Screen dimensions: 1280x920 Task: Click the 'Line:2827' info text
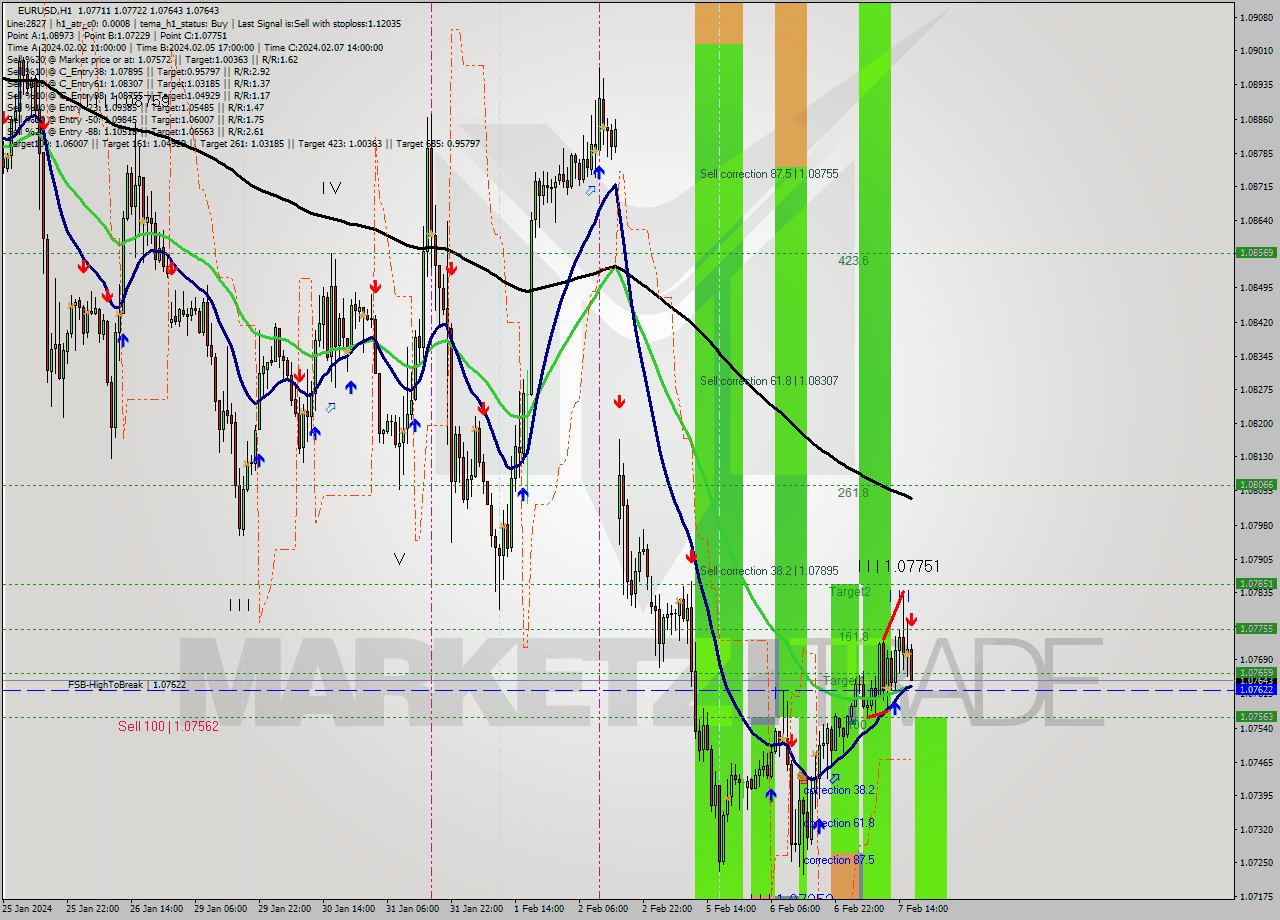pyautogui.click(x=25, y=22)
